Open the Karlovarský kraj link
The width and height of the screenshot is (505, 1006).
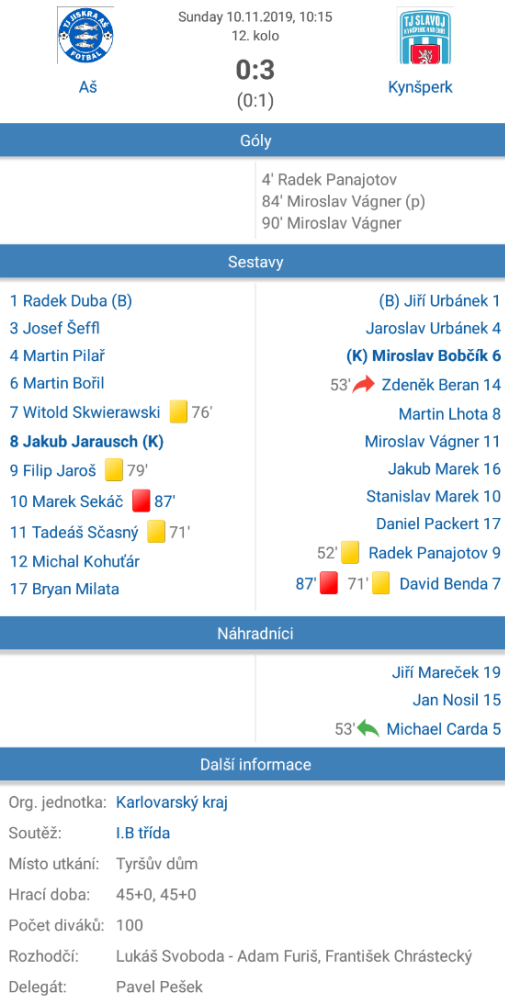point(171,803)
